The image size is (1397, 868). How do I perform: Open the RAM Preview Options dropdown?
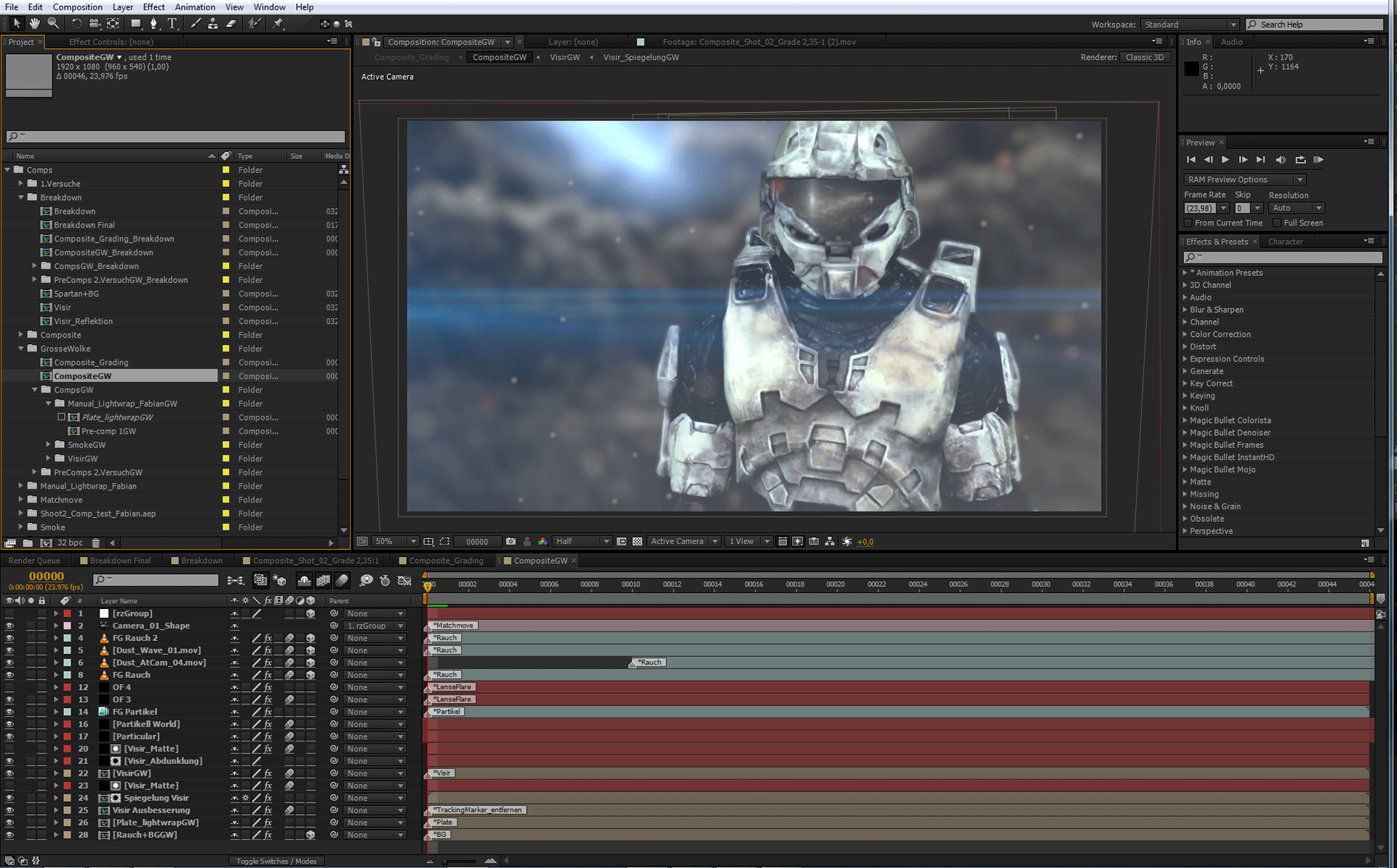[x=1244, y=180]
